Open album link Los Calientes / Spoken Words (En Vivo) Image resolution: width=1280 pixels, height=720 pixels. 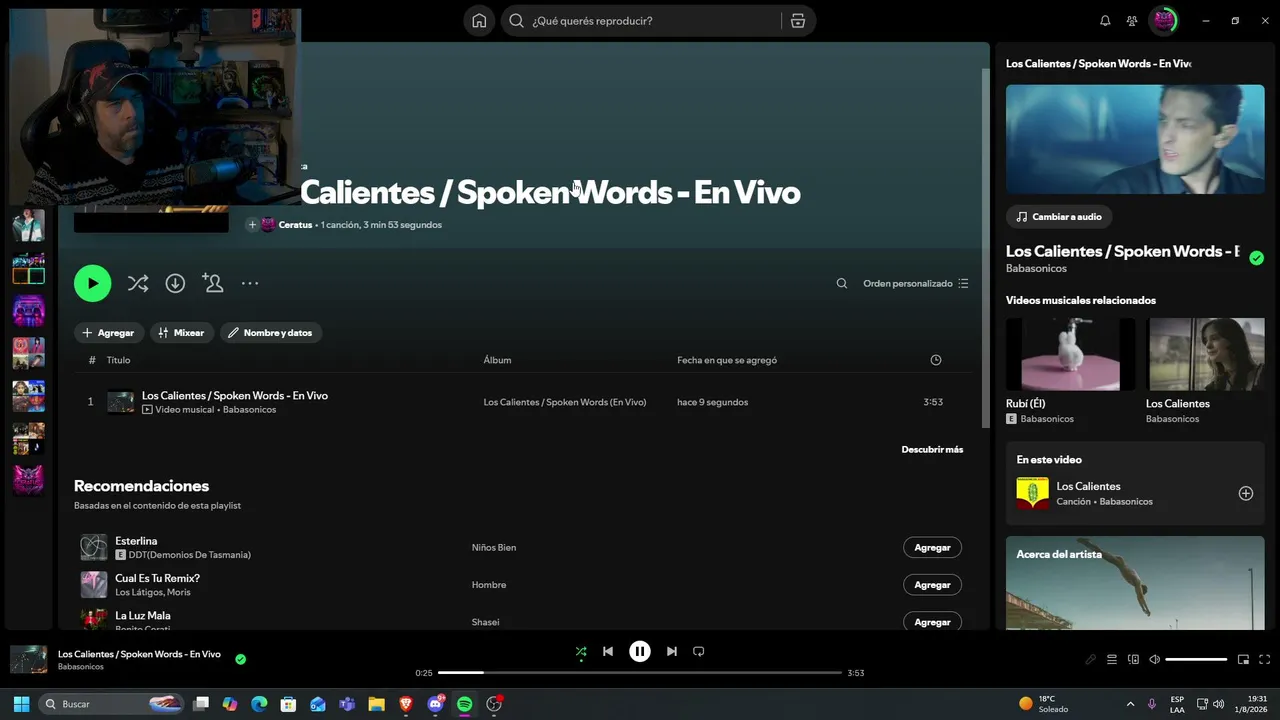click(x=565, y=402)
